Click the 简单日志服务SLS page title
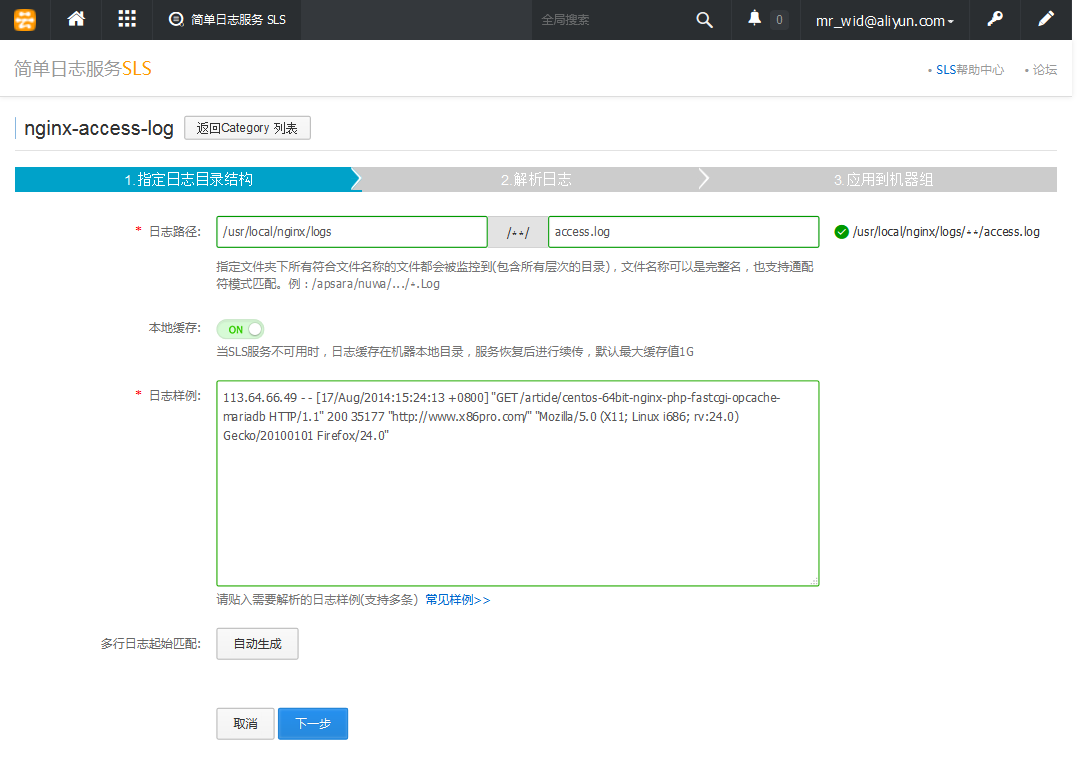The width and height of the screenshot is (1078, 762). (x=82, y=69)
